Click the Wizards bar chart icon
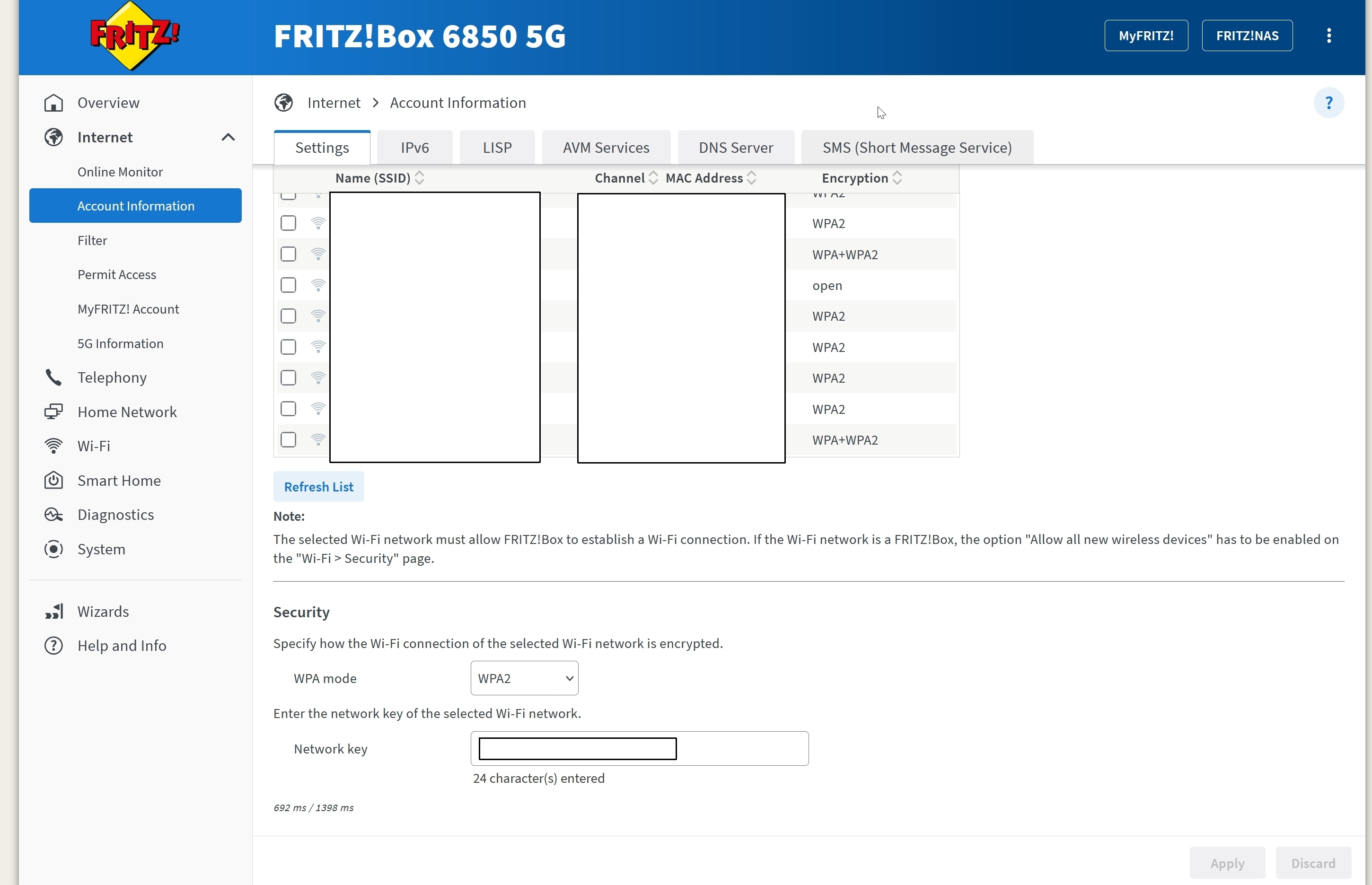Screen dimensions: 1372x885 pyautogui.click(x=53, y=612)
